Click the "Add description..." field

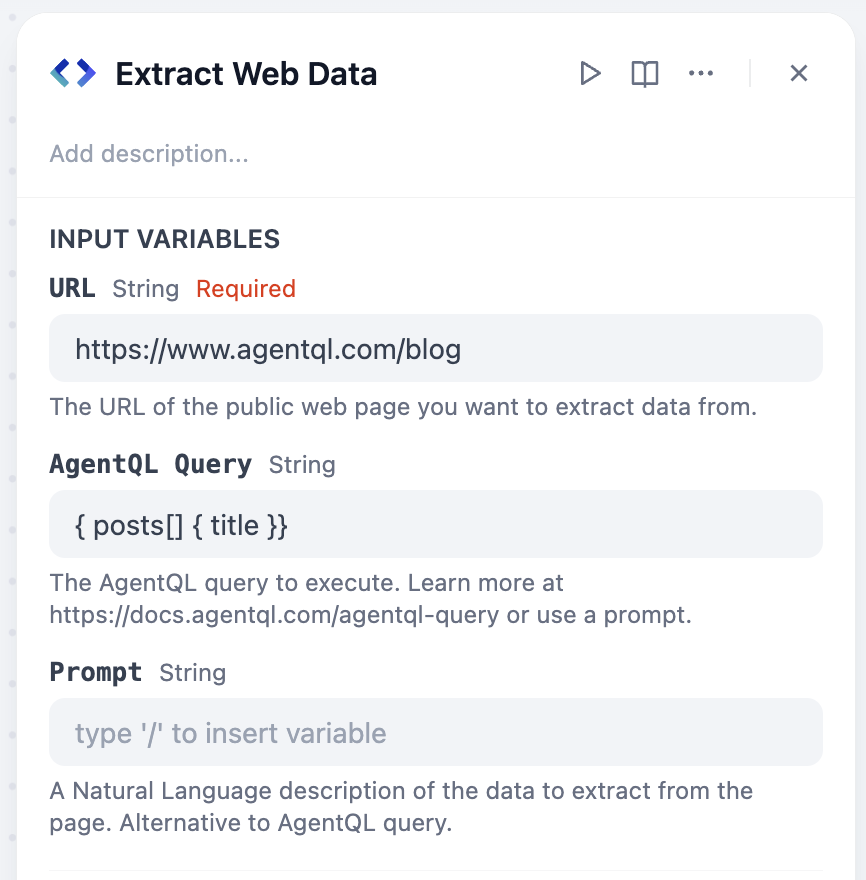click(x=149, y=154)
